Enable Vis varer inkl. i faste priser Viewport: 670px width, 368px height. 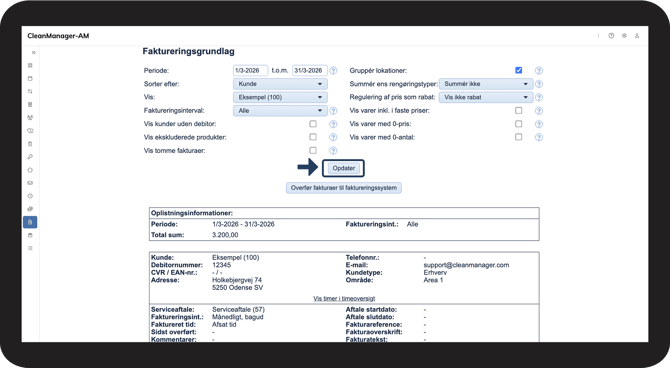coord(518,110)
